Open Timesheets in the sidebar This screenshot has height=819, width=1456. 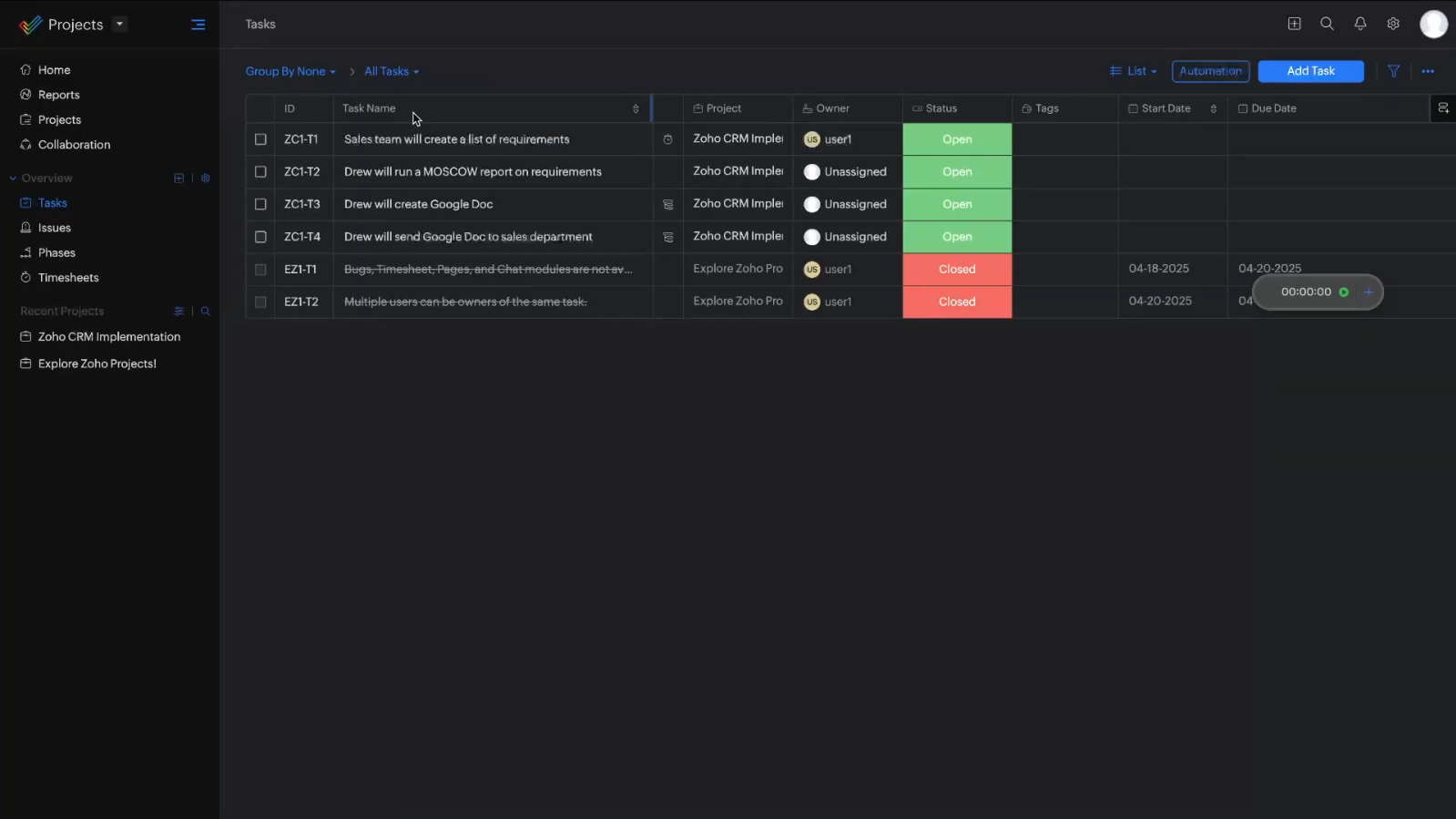pos(68,278)
